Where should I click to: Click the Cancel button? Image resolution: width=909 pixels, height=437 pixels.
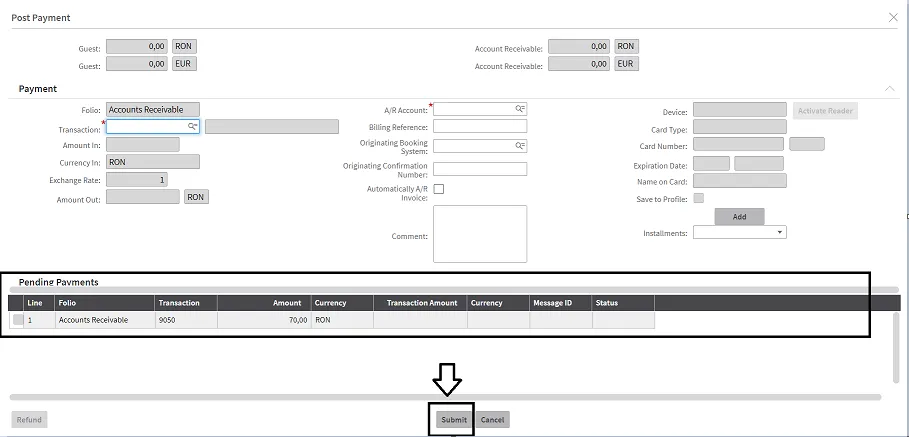(x=492, y=420)
